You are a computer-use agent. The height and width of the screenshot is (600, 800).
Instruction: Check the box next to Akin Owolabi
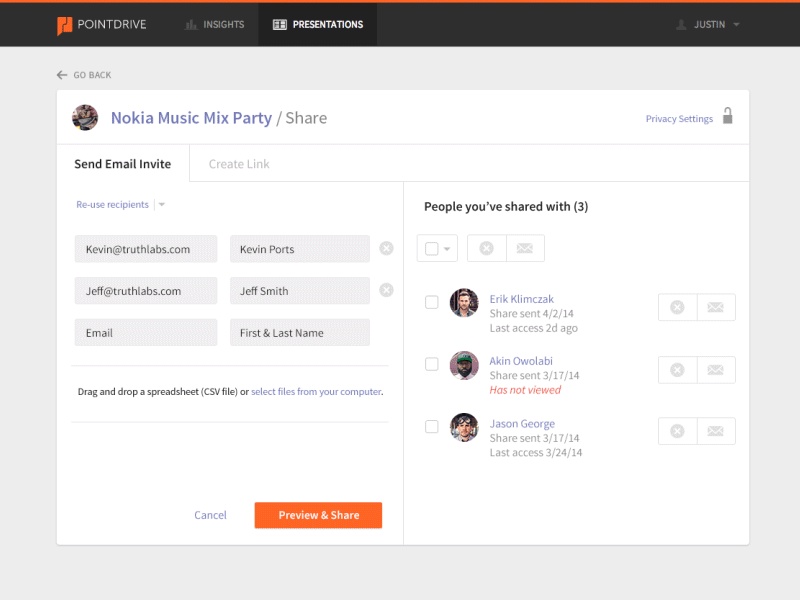[432, 364]
